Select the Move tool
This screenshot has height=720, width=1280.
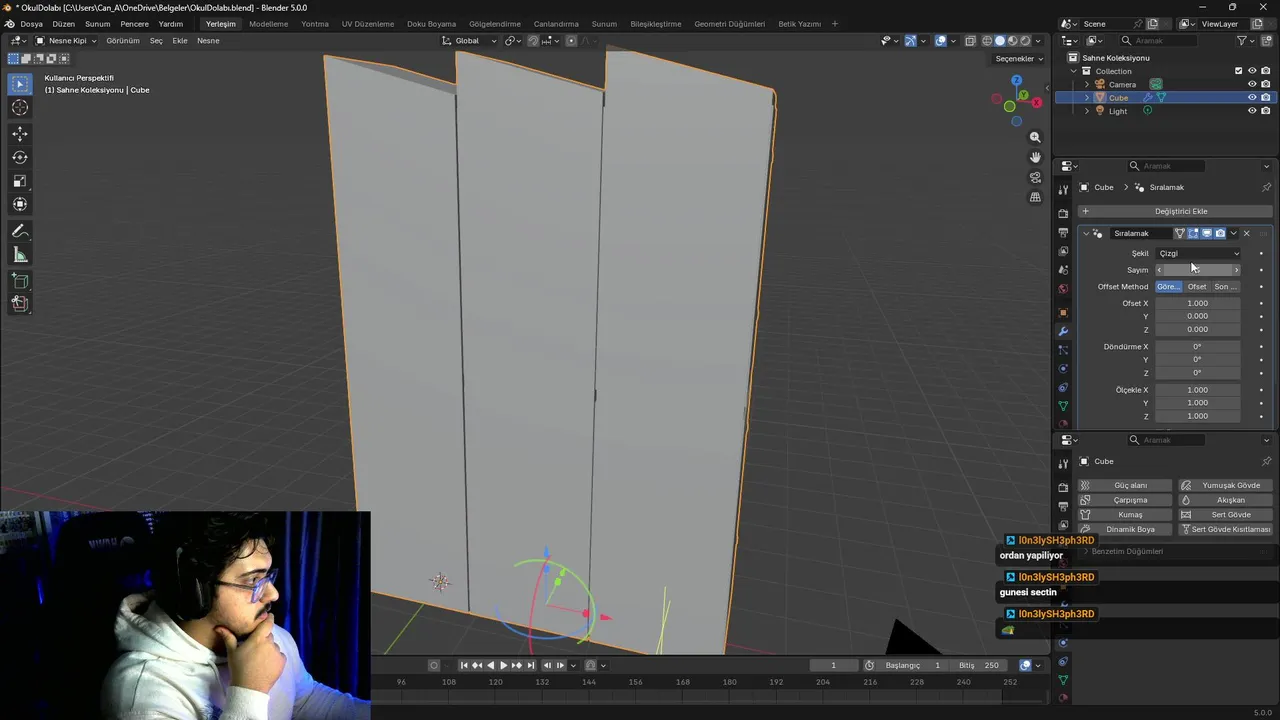(20, 133)
